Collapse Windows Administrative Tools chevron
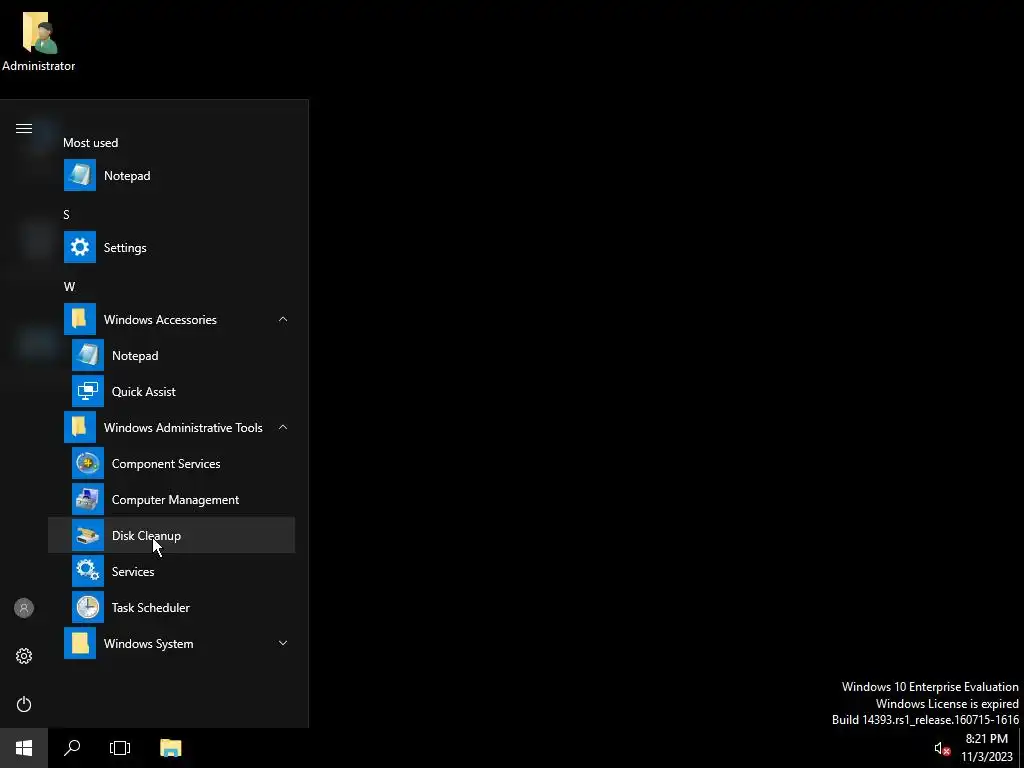This screenshot has height=768, width=1024. pyautogui.click(x=283, y=427)
